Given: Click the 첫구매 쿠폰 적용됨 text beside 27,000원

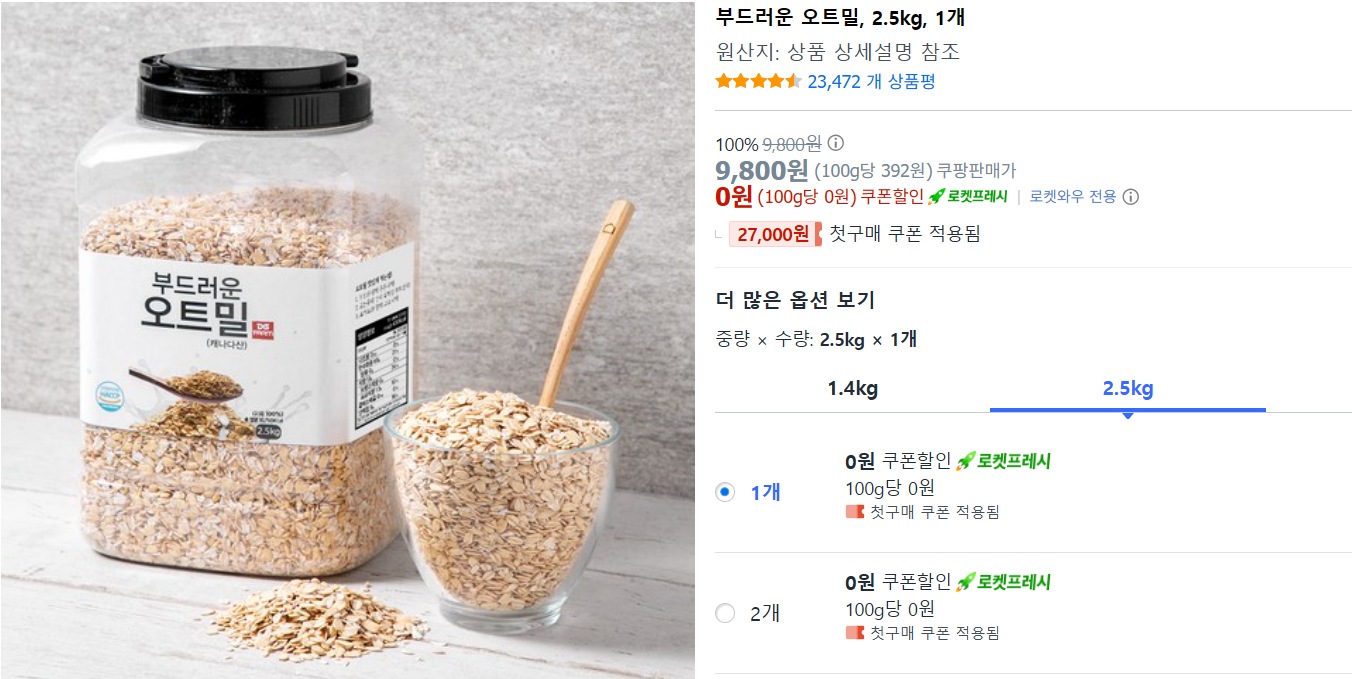Looking at the screenshot, I should point(905,234).
